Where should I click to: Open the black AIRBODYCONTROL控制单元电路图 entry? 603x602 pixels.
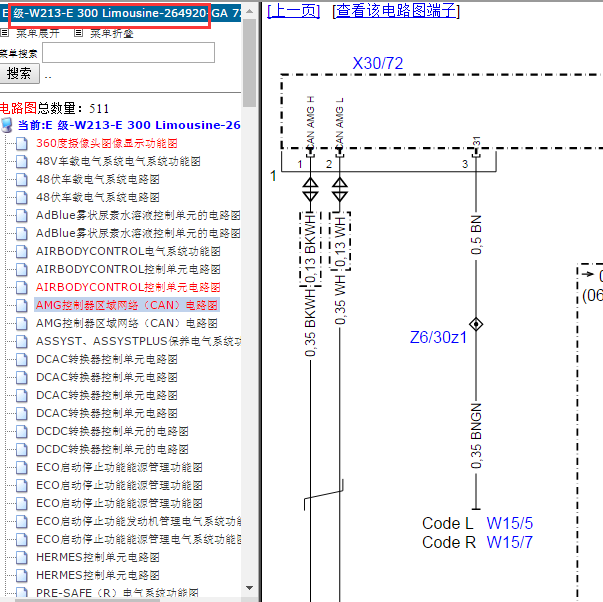point(128,269)
